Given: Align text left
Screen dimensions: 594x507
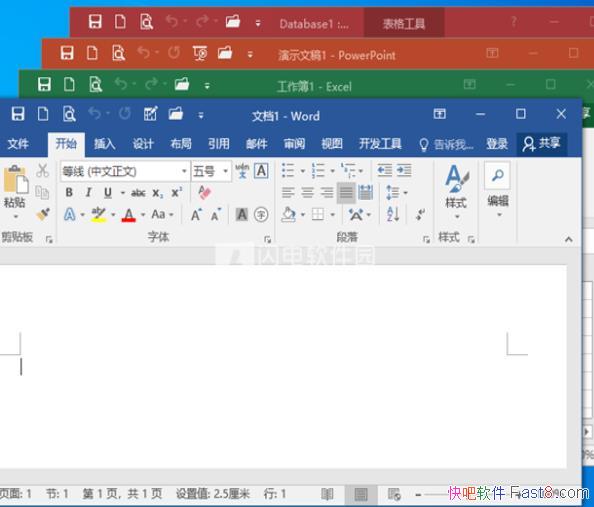Looking at the screenshot, I should (288, 193).
